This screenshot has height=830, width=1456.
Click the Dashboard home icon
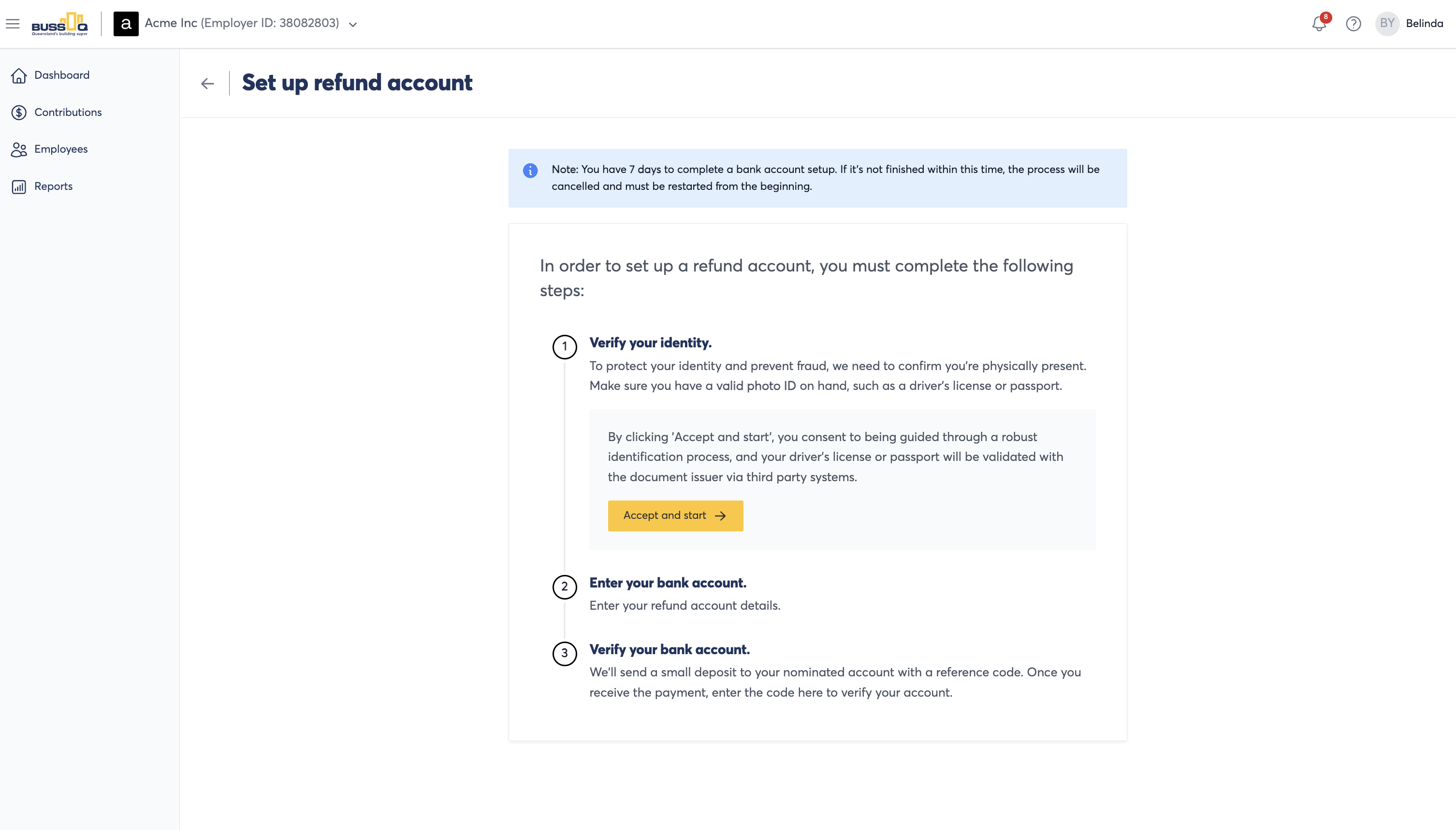(x=19, y=75)
